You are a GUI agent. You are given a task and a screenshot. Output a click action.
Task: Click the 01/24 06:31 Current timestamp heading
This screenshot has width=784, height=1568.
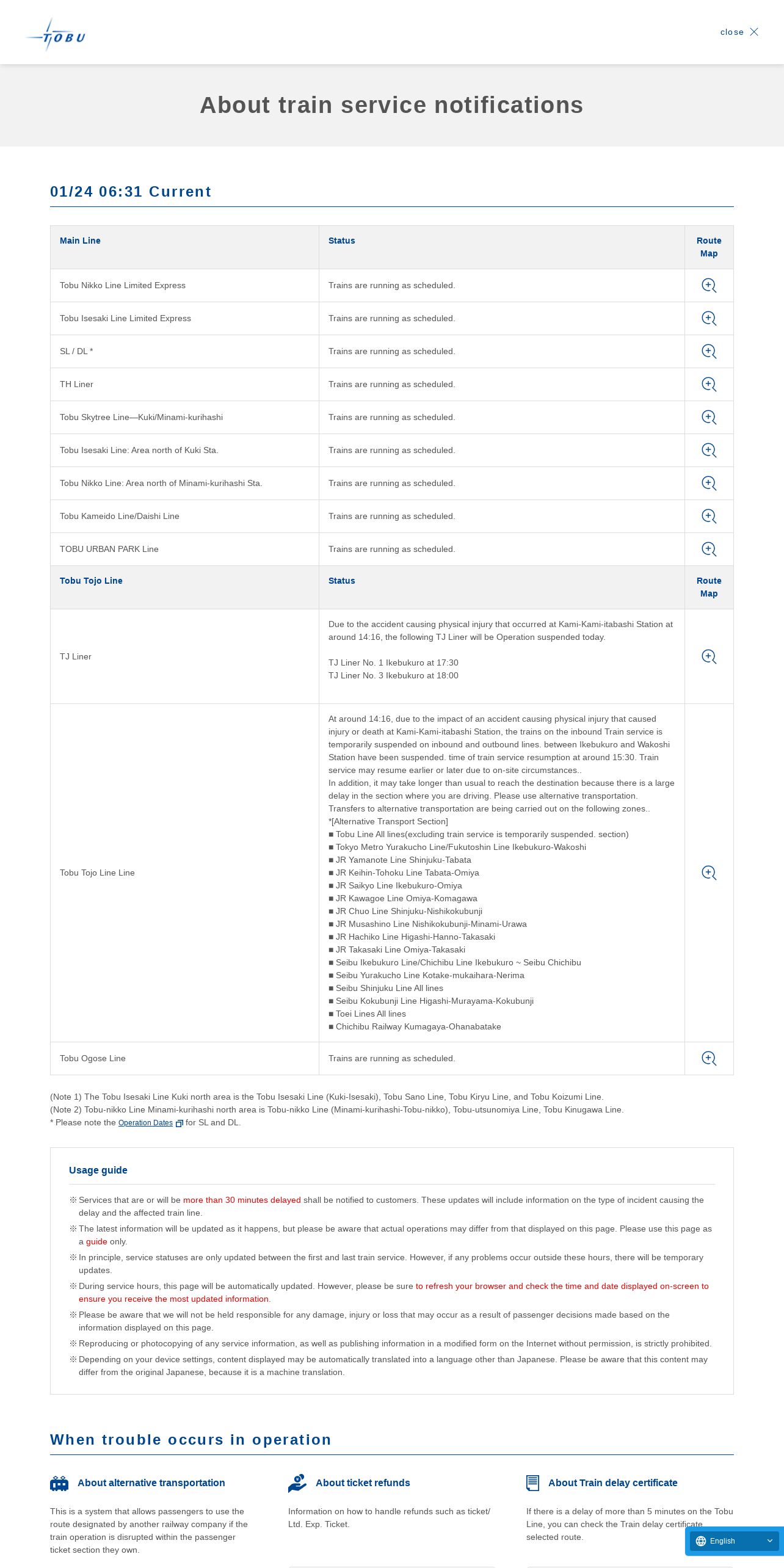(131, 192)
